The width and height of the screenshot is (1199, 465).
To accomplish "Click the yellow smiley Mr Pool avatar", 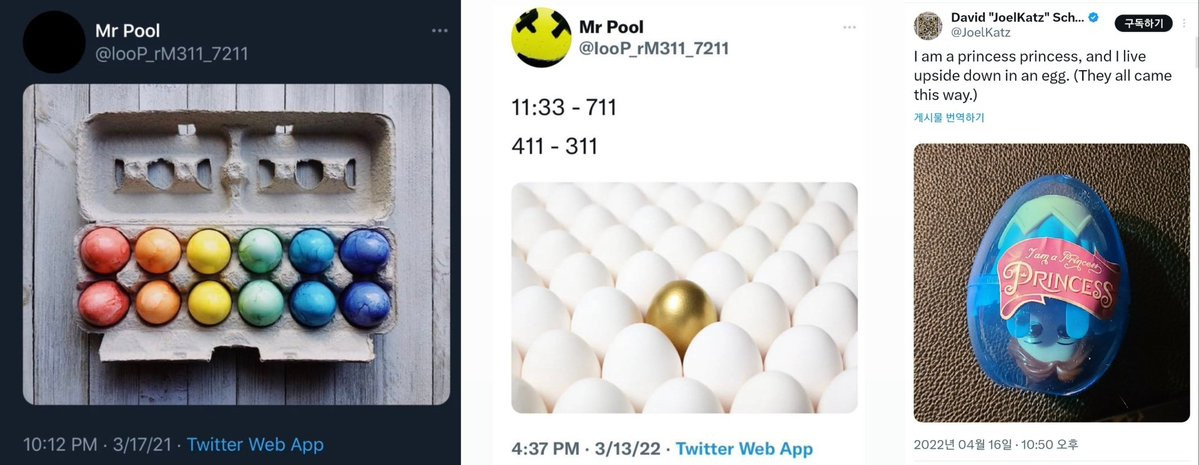I will coord(541,37).
